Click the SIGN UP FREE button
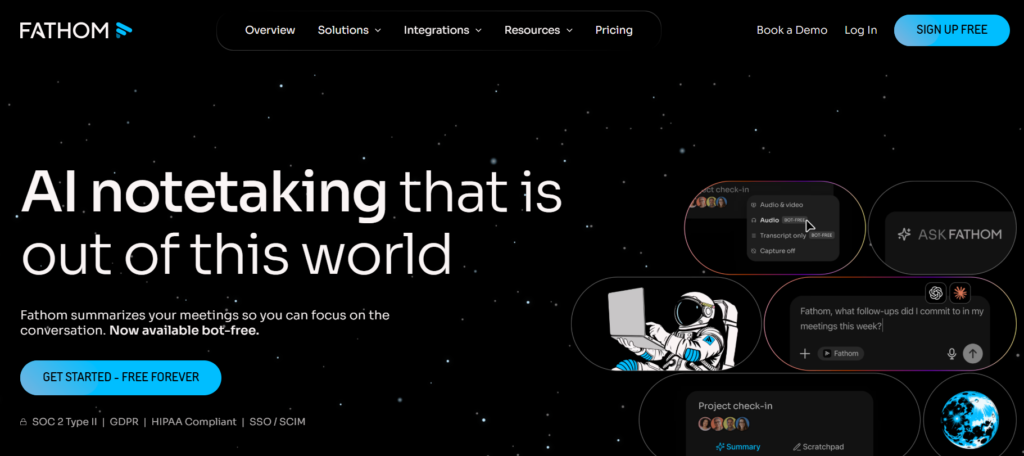Screen dimensions: 1024x456 point(952,30)
